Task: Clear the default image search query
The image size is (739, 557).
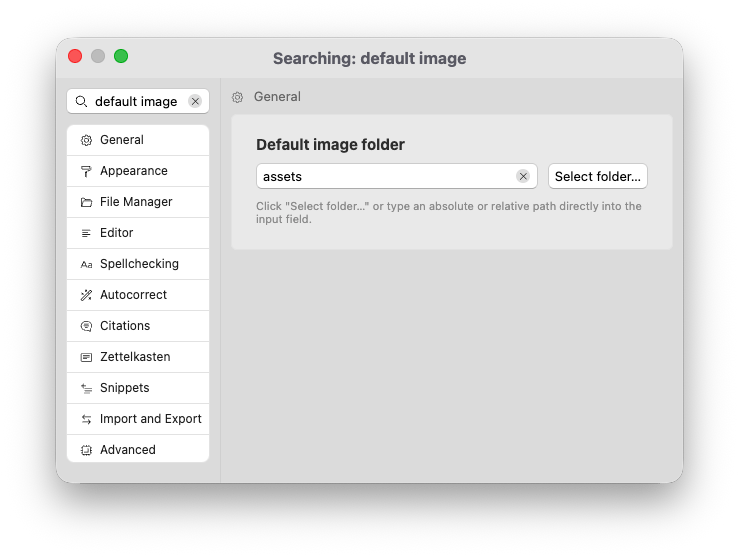Action: (x=195, y=101)
